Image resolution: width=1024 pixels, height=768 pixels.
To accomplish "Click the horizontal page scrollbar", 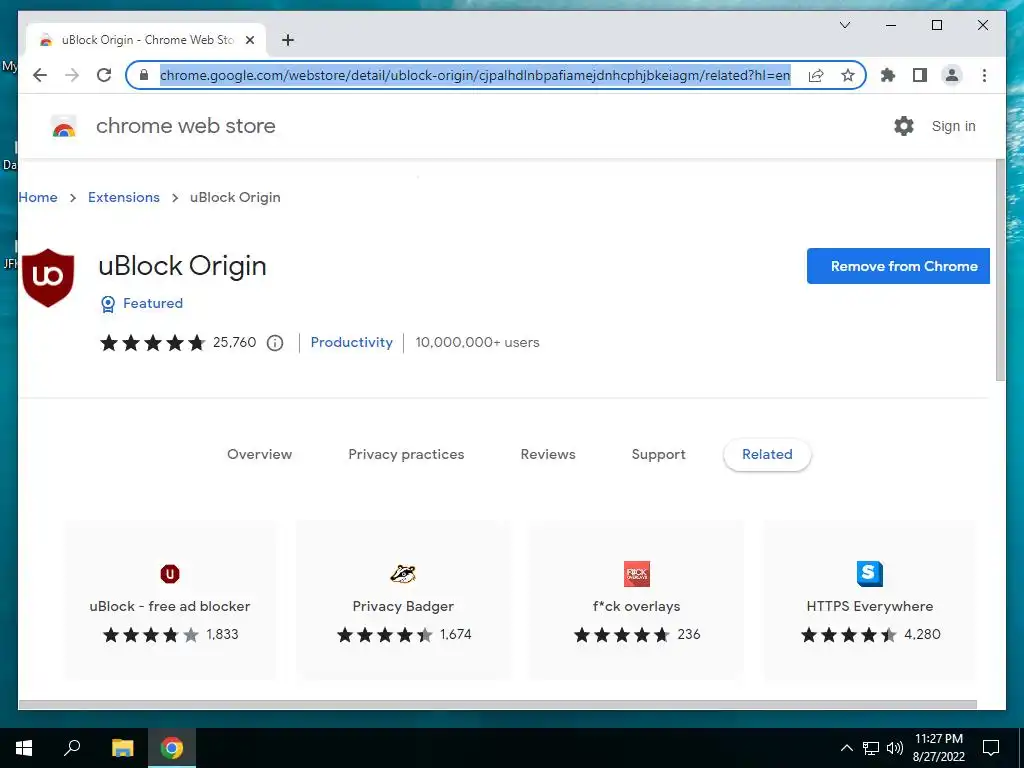I will (x=498, y=705).
